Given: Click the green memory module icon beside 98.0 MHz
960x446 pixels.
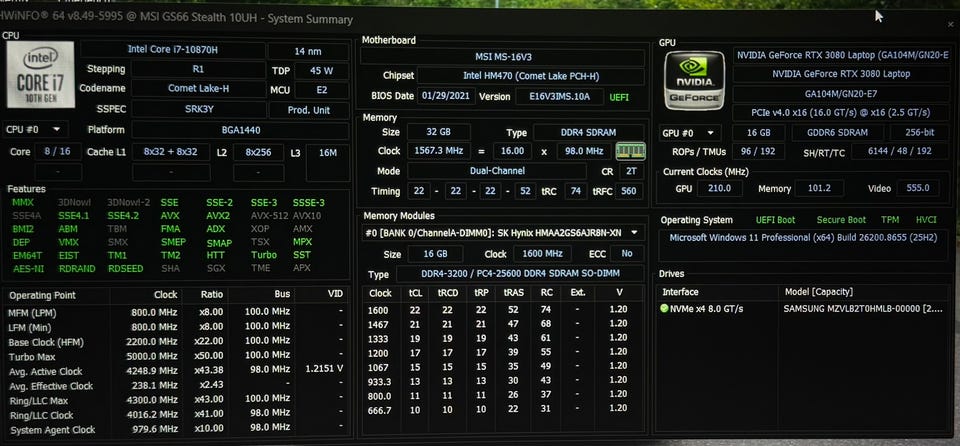Looking at the screenshot, I should coord(630,151).
